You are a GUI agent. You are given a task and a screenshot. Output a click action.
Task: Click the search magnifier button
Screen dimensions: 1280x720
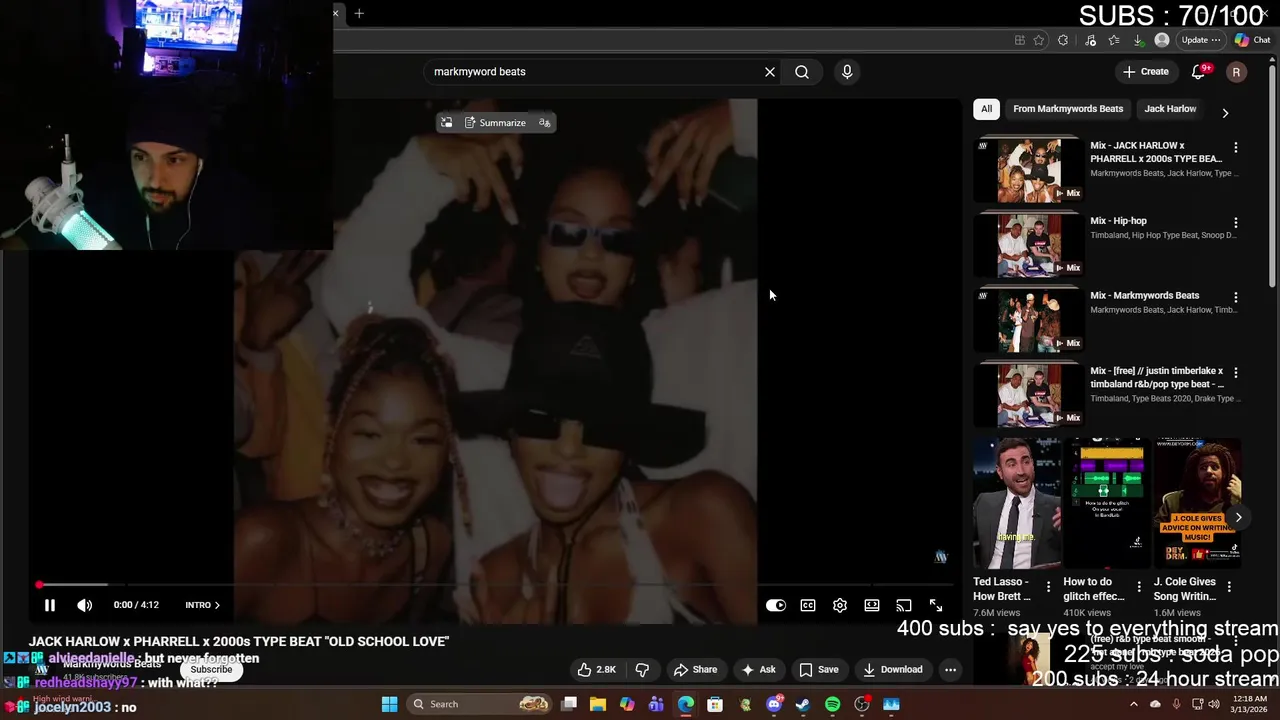pos(802,72)
